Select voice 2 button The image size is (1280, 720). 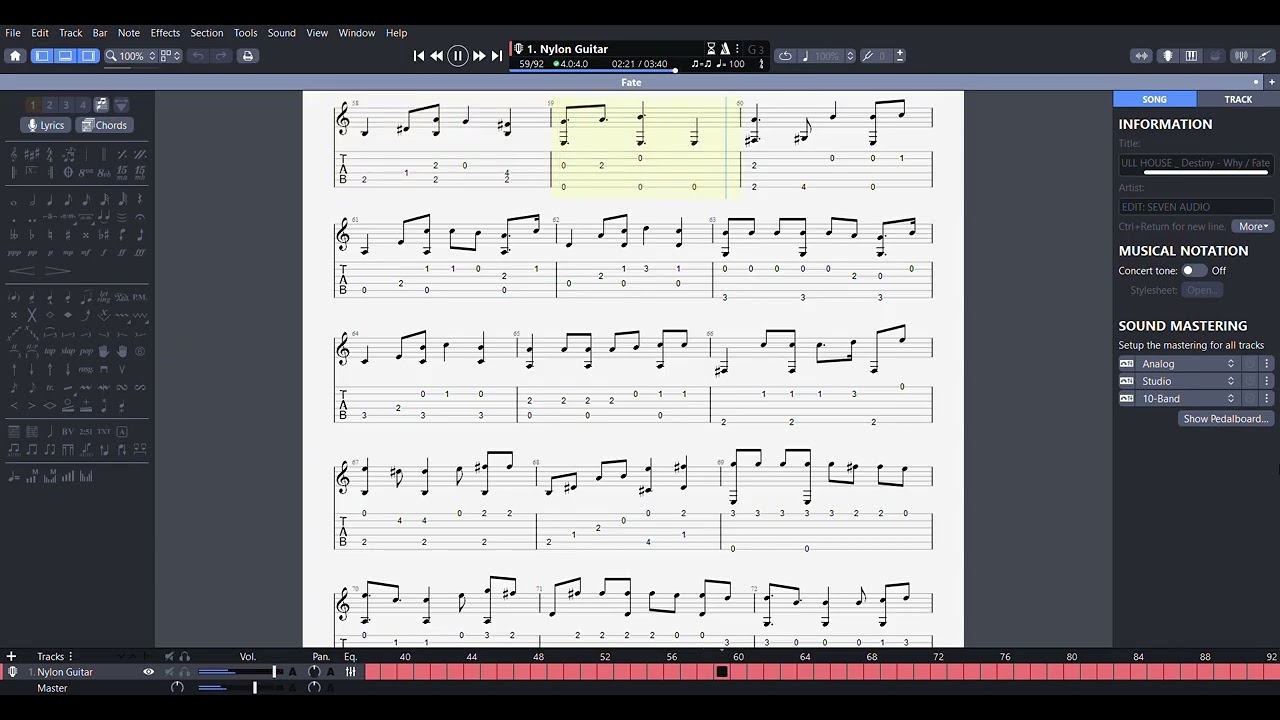(x=49, y=105)
